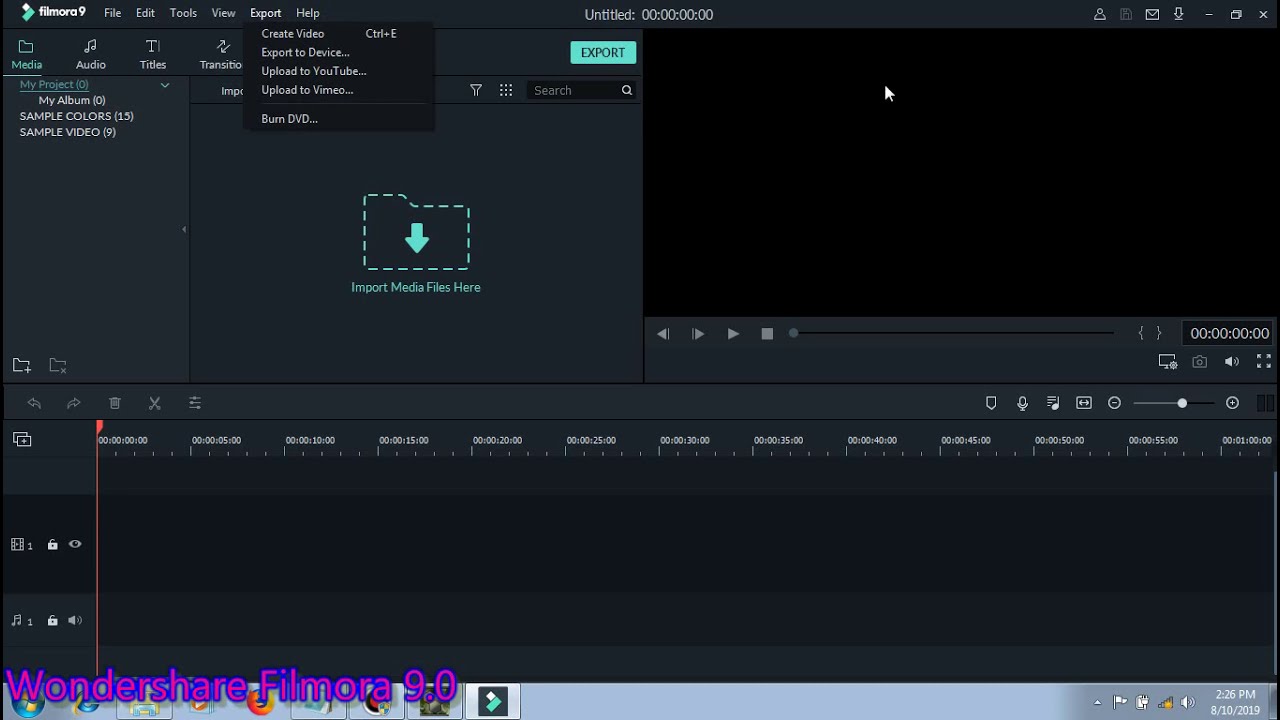Stop the preview playback
This screenshot has height=720, width=1280.
tap(767, 334)
